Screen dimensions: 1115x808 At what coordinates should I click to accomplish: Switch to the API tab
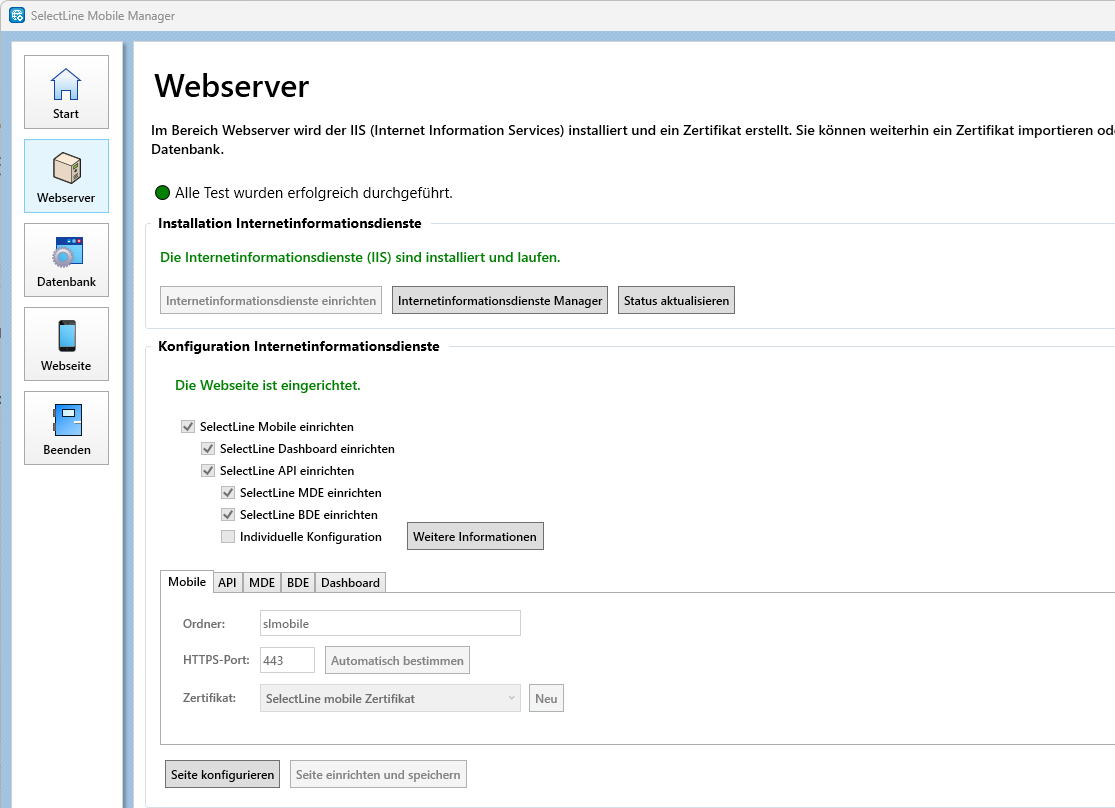[227, 583]
